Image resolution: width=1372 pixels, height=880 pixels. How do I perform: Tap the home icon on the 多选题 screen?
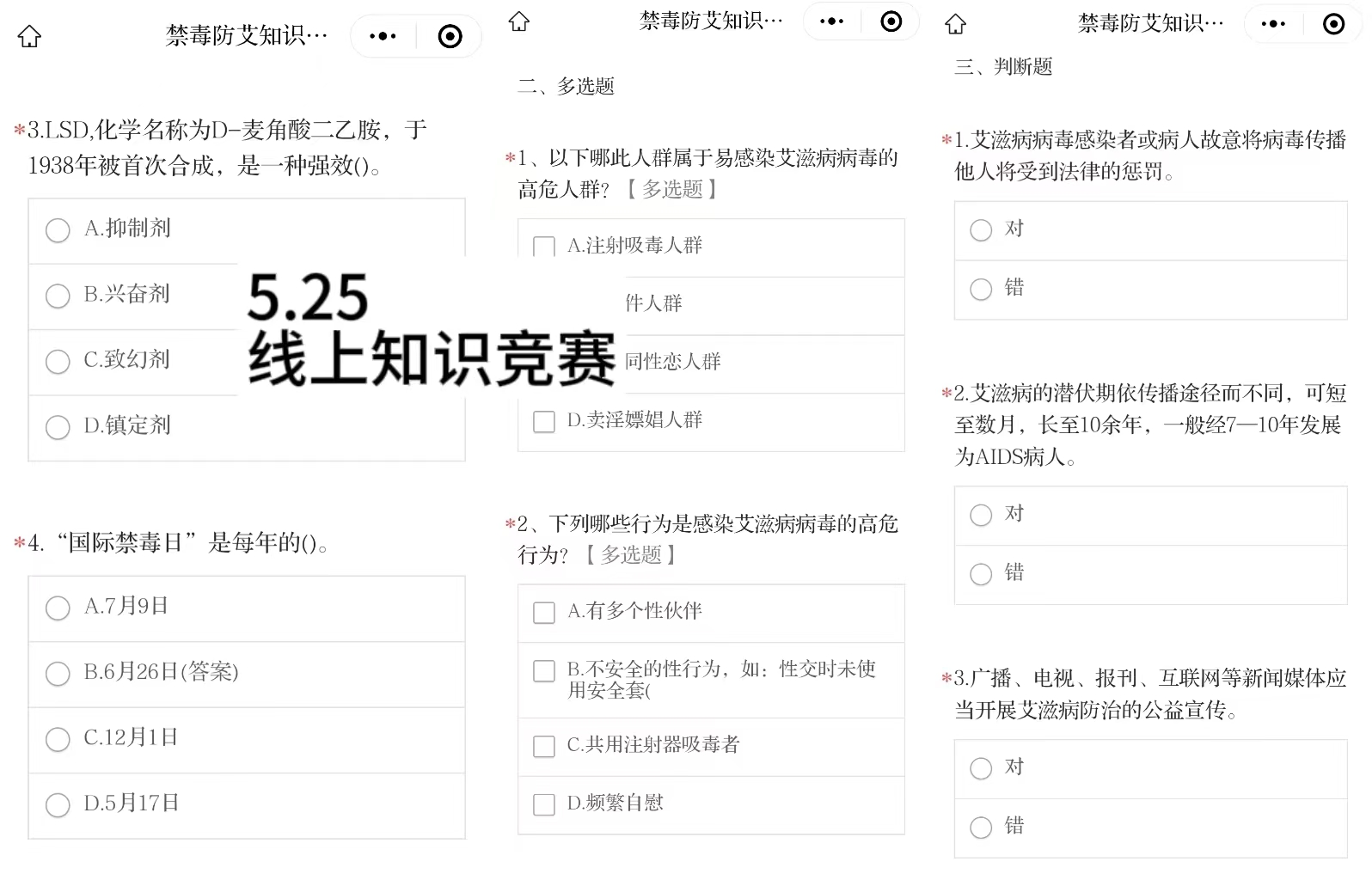click(518, 21)
